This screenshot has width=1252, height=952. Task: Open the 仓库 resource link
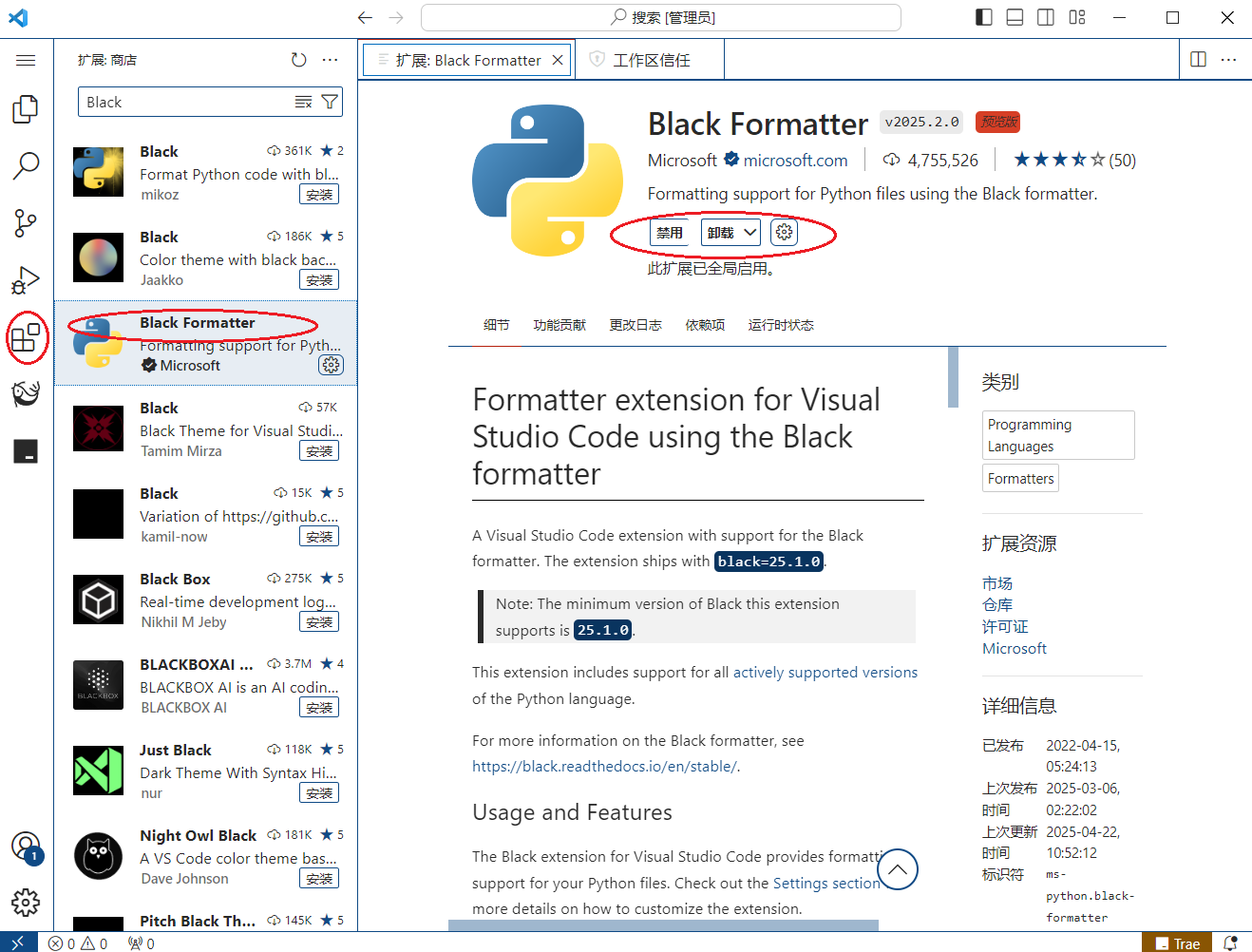click(x=997, y=605)
